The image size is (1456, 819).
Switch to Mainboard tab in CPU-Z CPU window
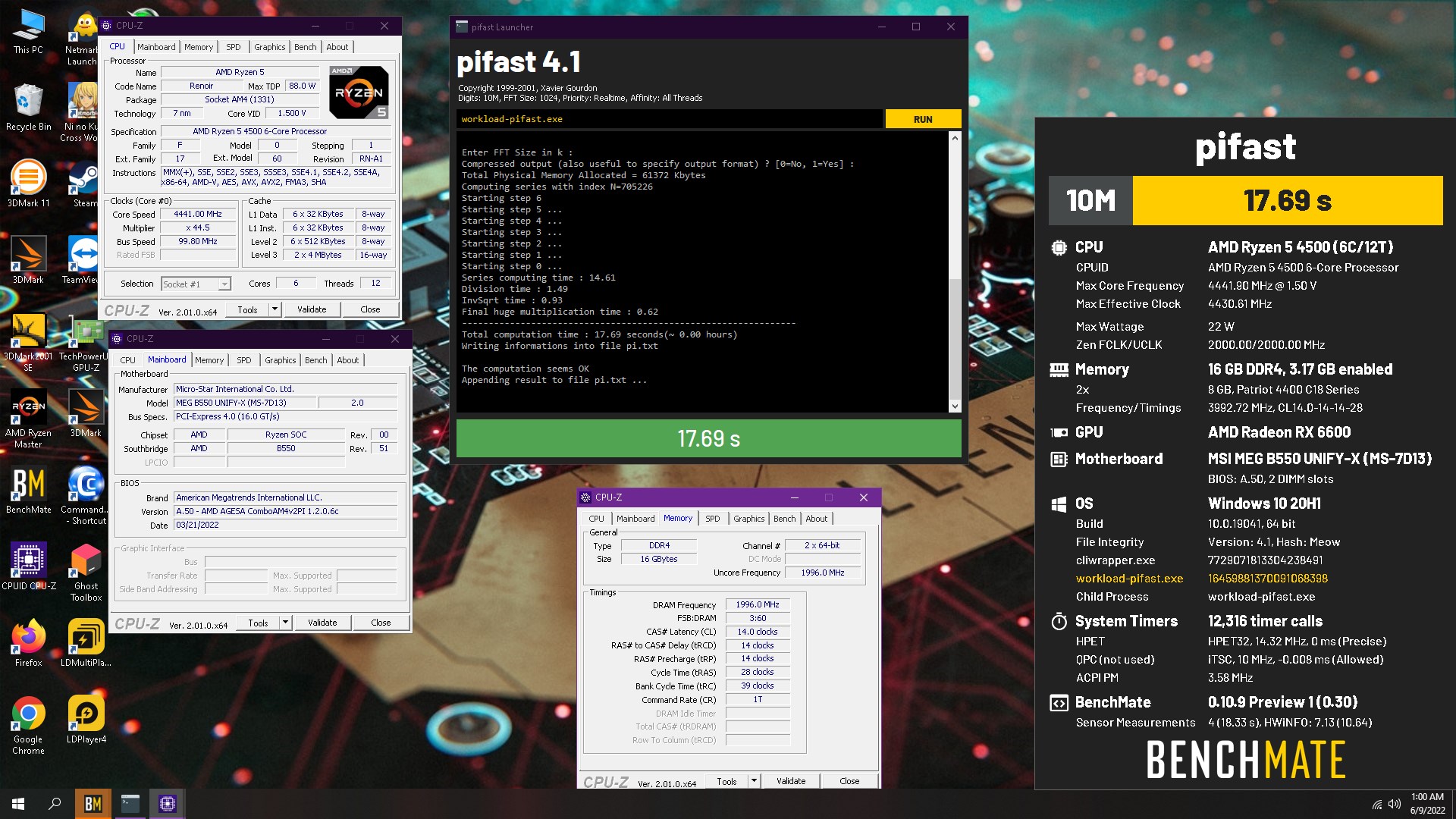point(156,47)
